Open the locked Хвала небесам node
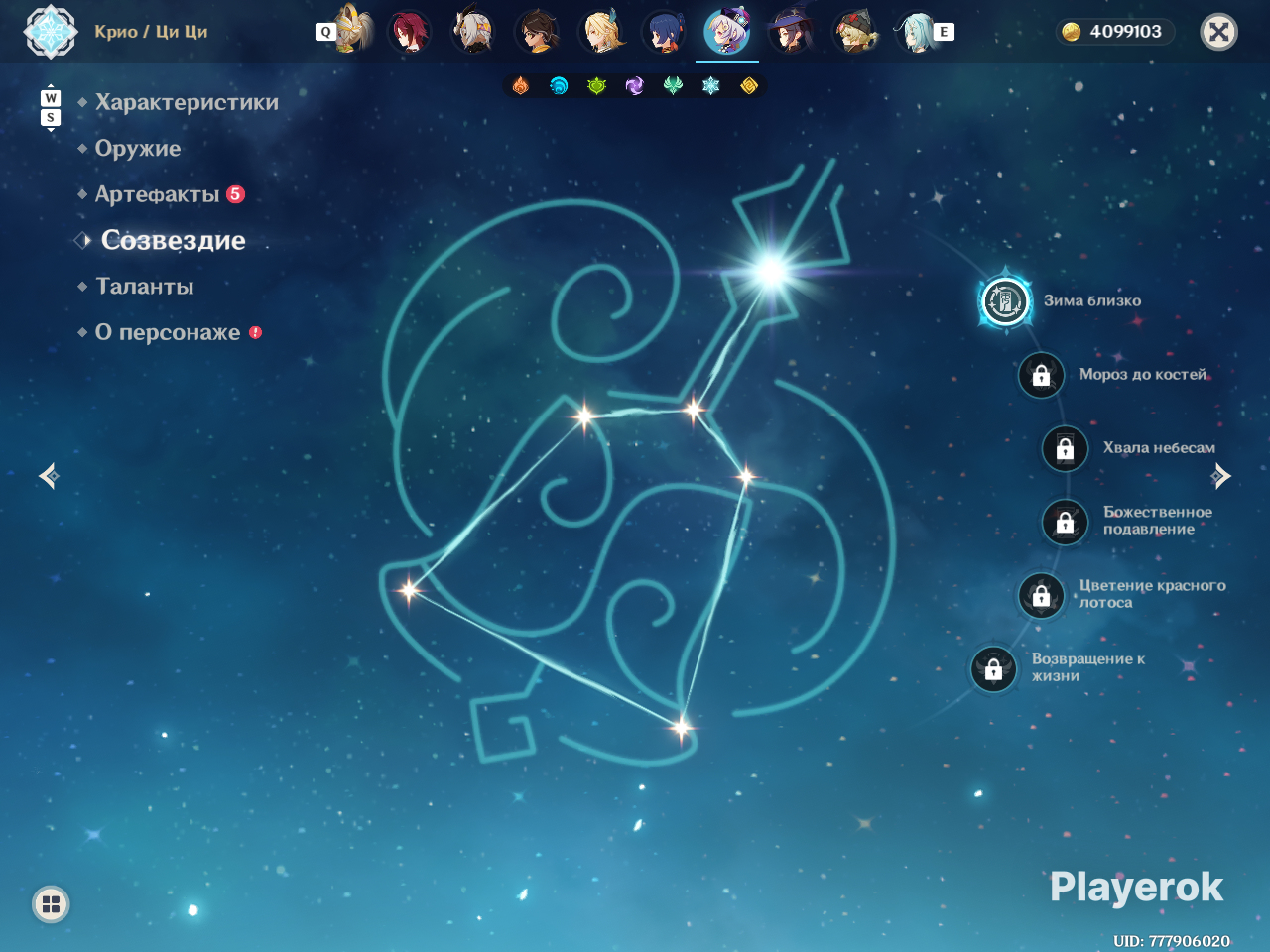1270x952 pixels. click(x=1065, y=448)
